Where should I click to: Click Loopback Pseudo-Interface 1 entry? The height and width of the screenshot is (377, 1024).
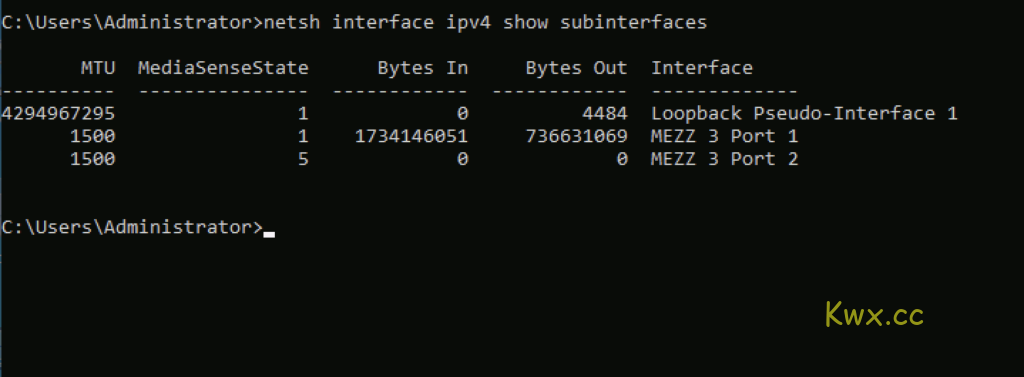click(804, 114)
